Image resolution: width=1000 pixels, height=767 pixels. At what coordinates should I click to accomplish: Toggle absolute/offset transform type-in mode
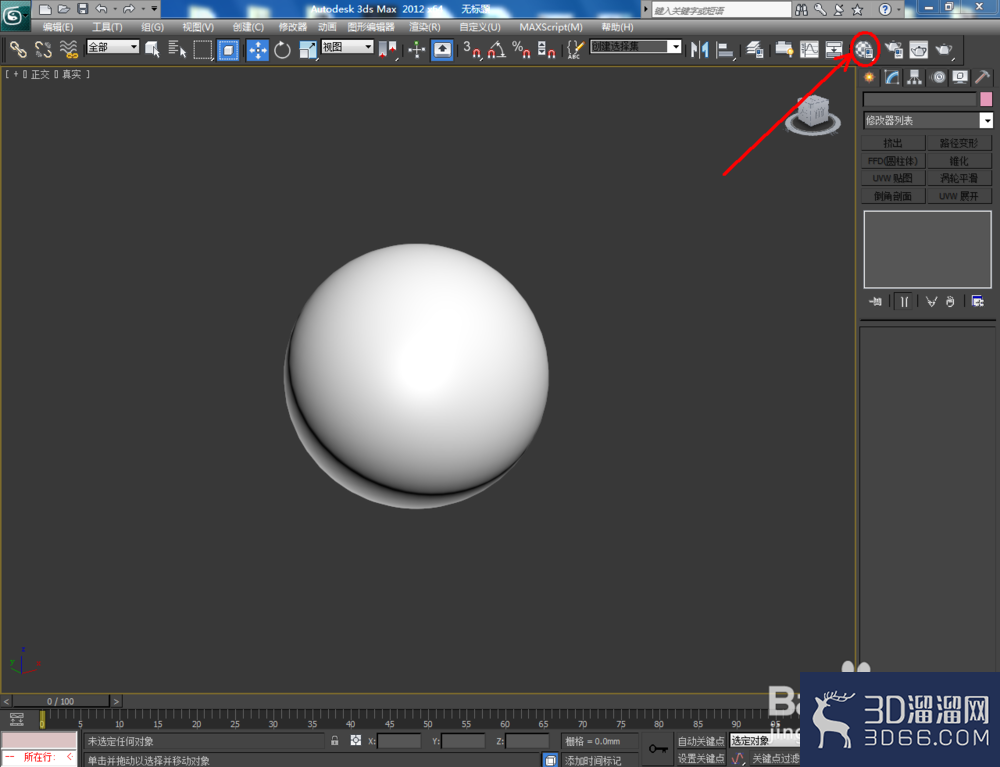[x=356, y=741]
